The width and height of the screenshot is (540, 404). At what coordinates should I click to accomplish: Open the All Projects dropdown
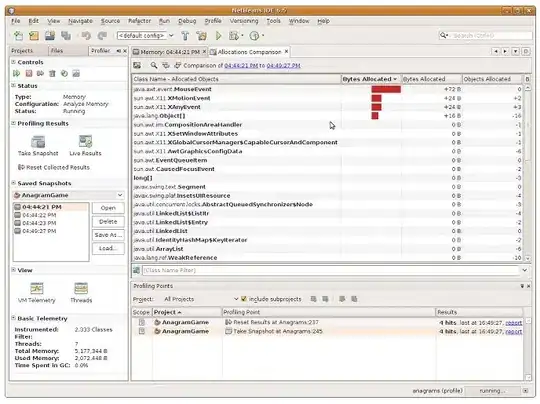236,299
